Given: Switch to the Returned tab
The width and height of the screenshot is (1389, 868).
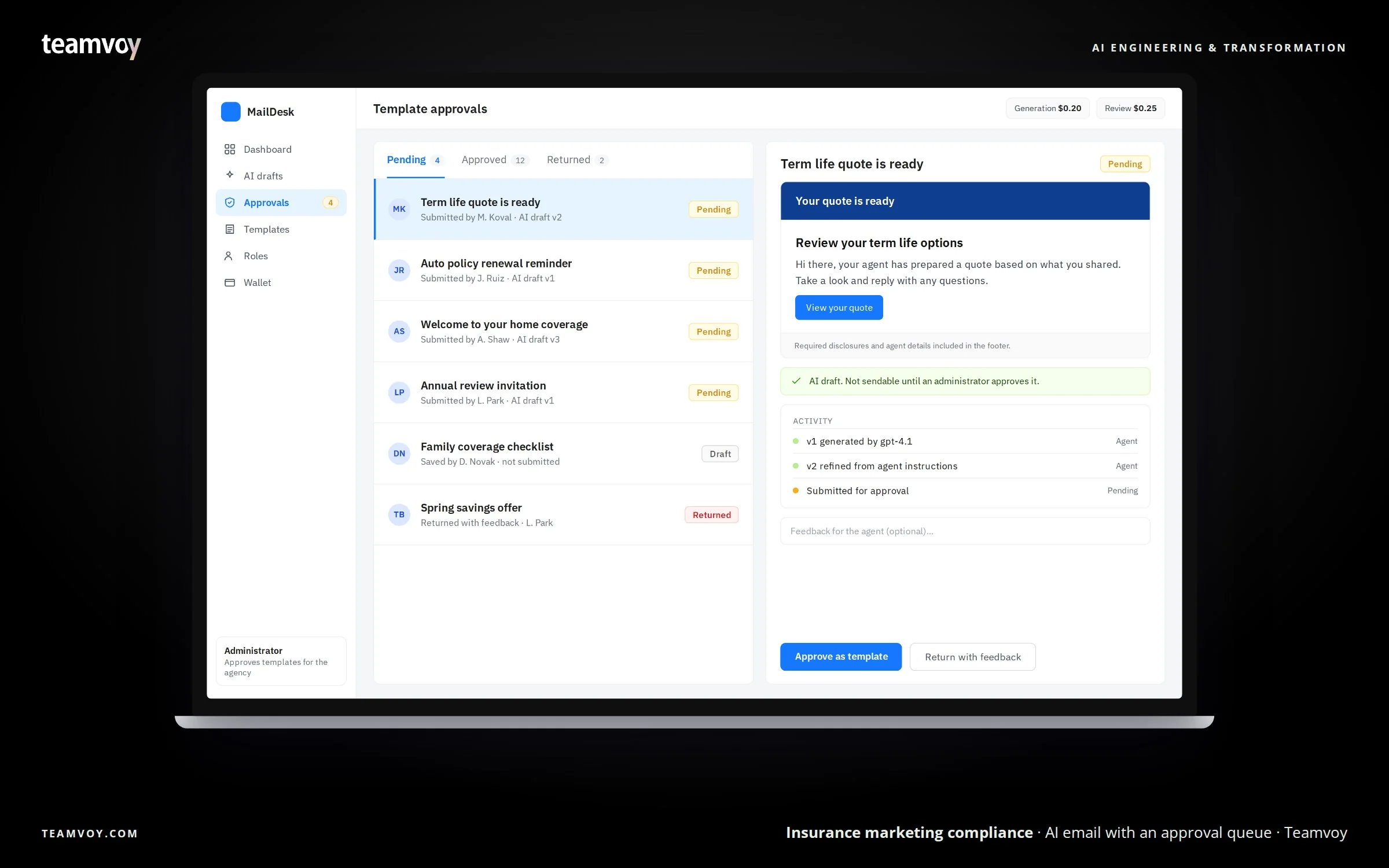Looking at the screenshot, I should click(x=578, y=160).
